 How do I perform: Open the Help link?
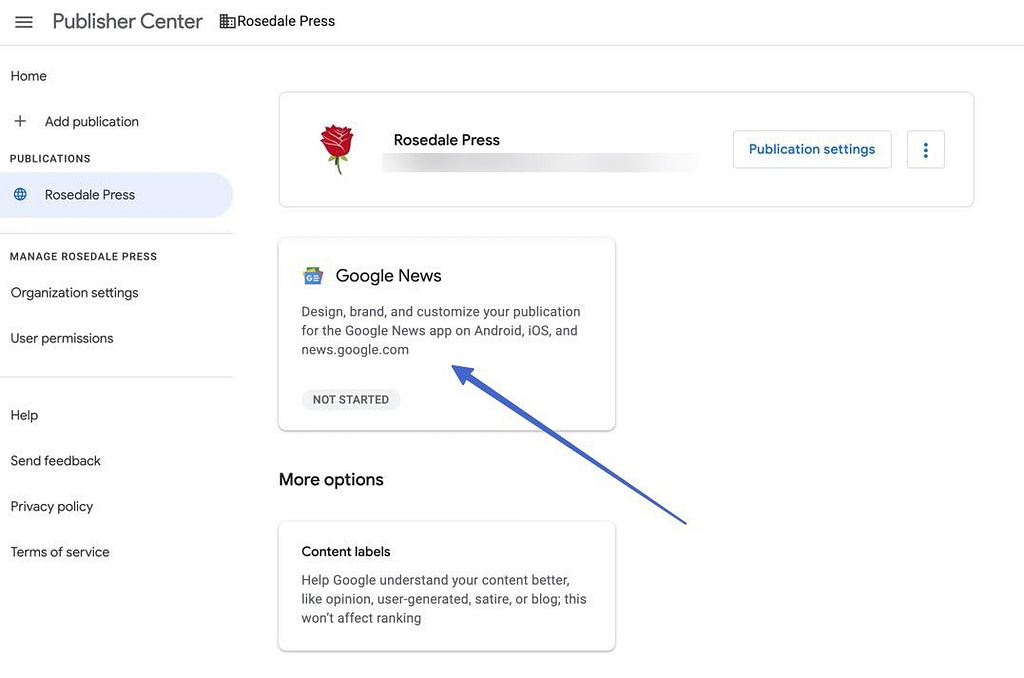click(24, 414)
